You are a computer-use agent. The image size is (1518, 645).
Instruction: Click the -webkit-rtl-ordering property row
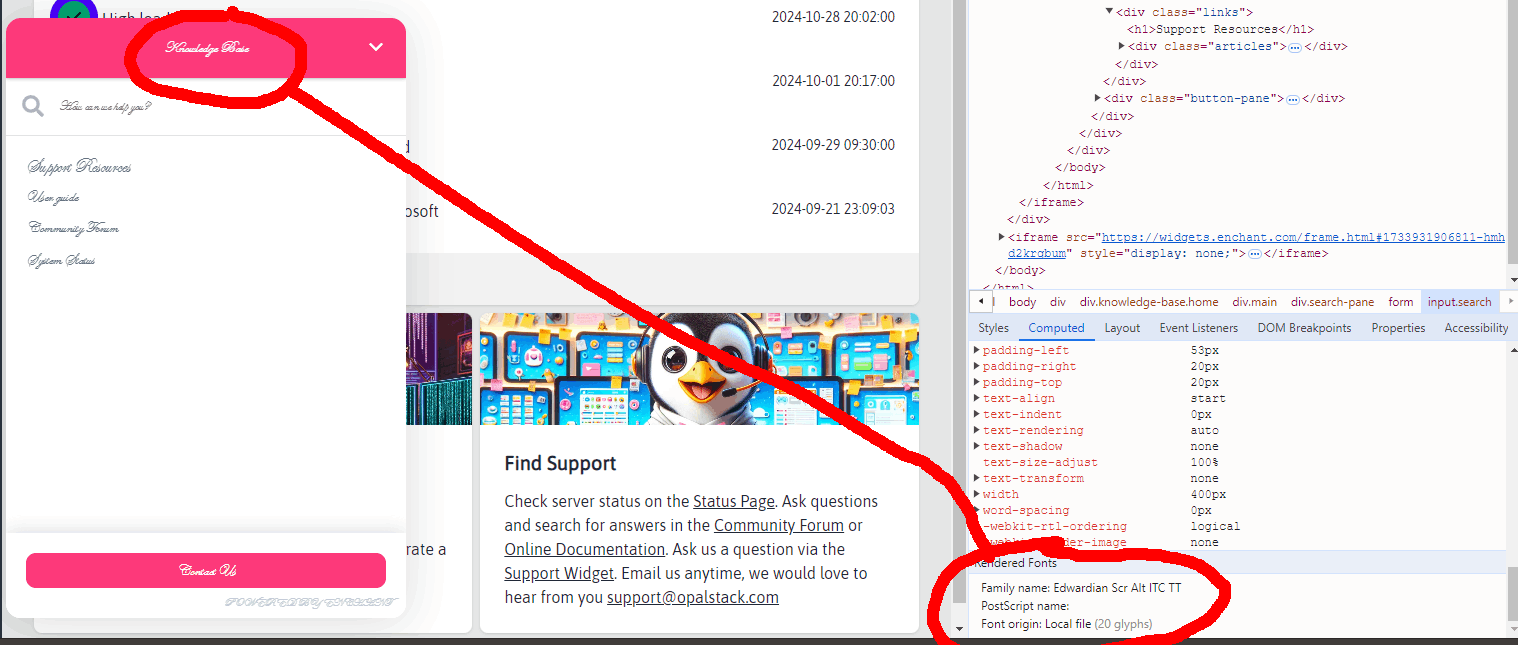(x=1238, y=526)
